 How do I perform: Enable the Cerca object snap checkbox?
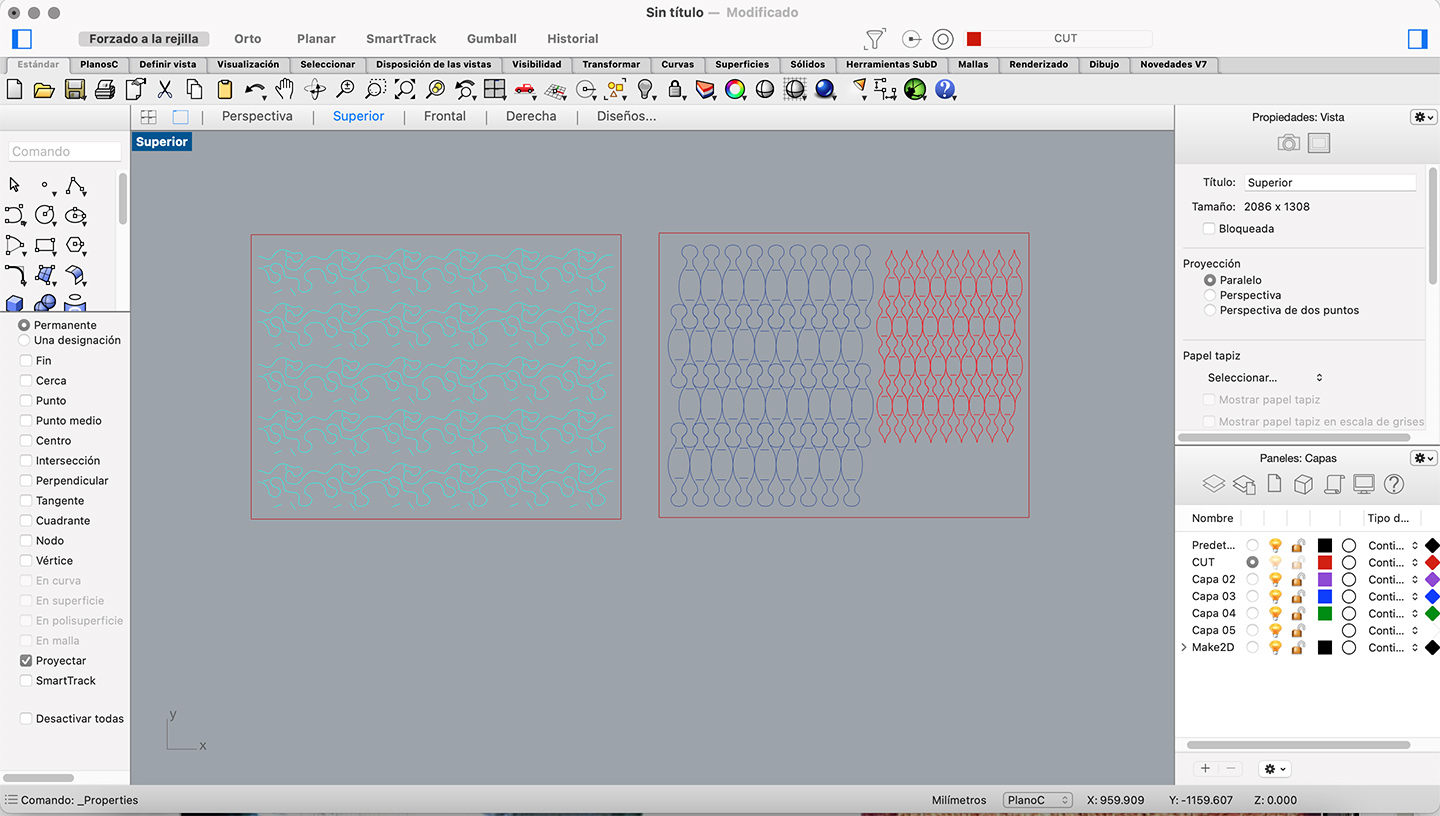(x=26, y=380)
